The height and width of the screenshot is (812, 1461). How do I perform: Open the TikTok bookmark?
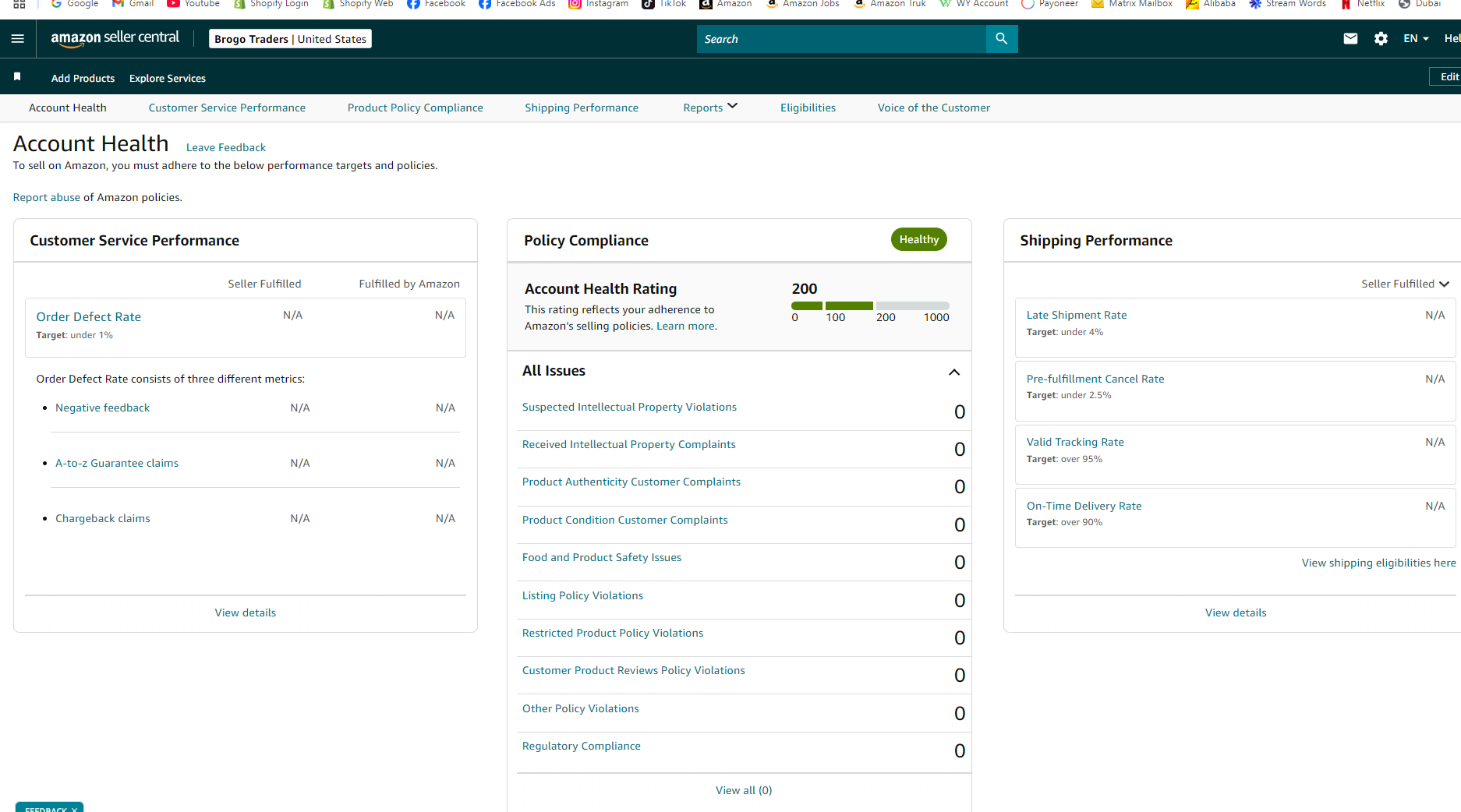coord(663,4)
